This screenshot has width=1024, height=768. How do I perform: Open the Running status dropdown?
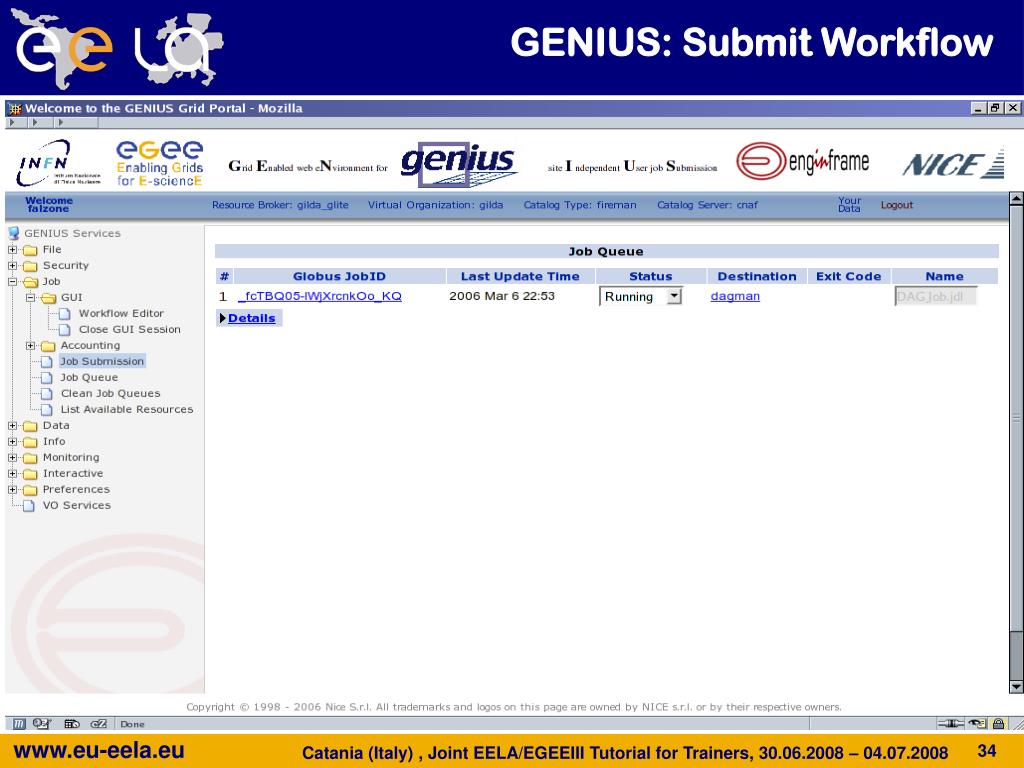tap(674, 296)
